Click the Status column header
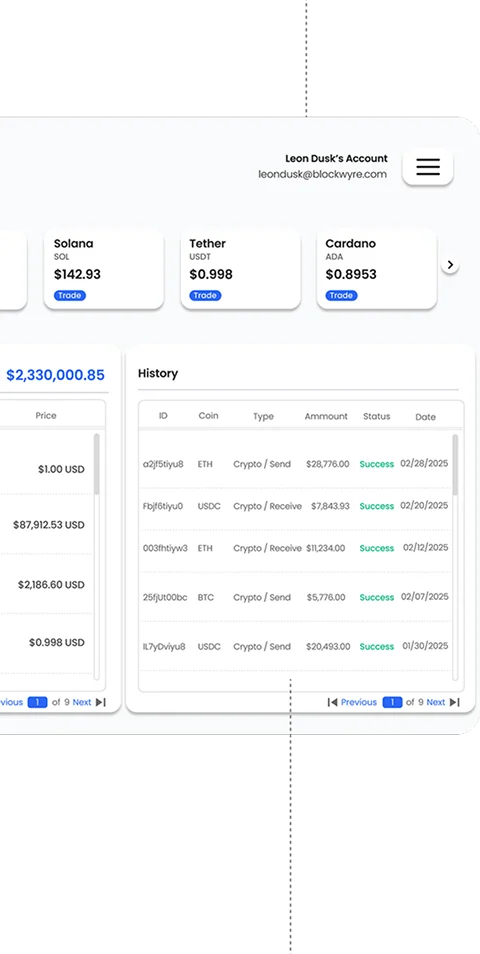The image size is (480, 954). (x=377, y=416)
